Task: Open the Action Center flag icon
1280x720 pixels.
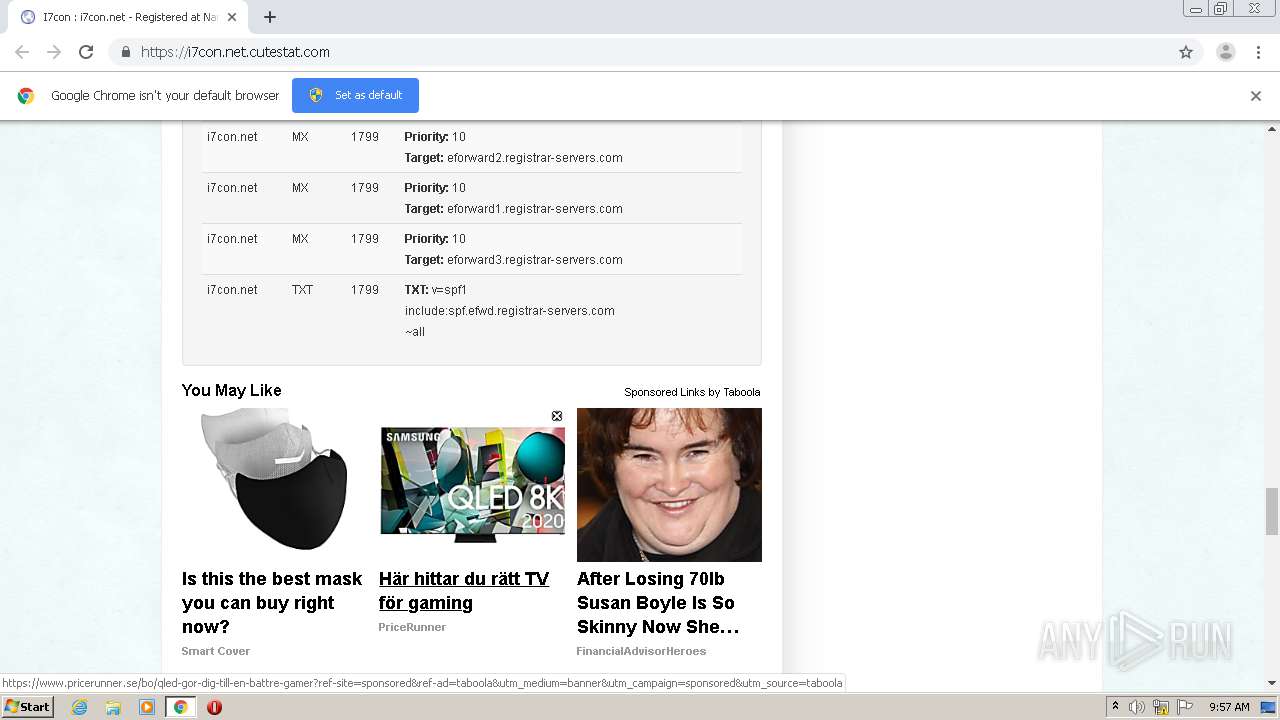Action: click(x=1185, y=707)
